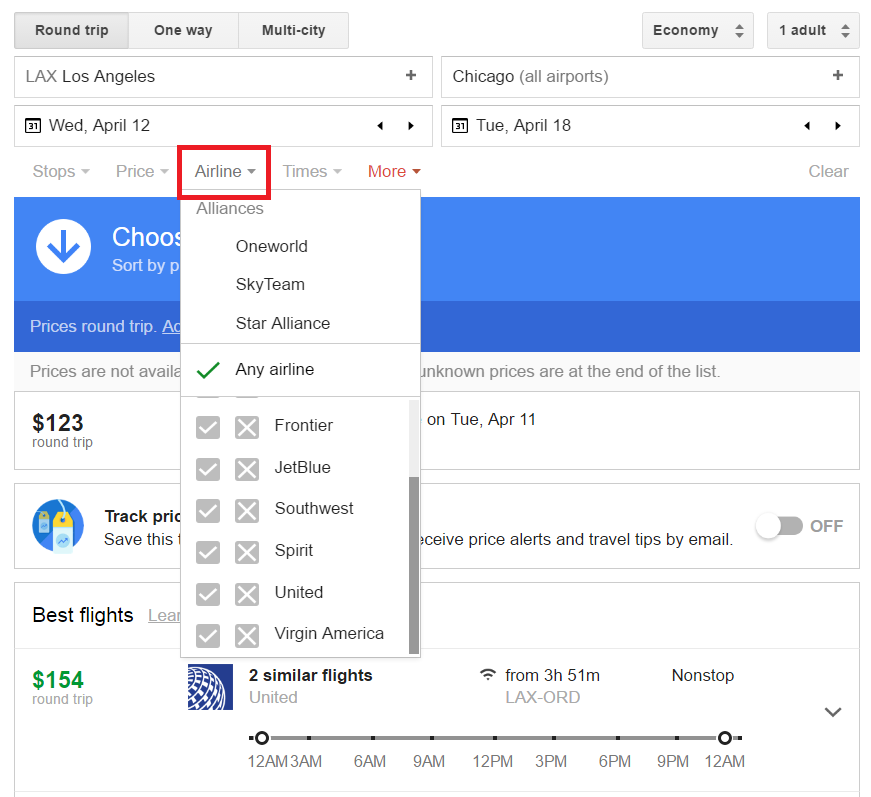This screenshot has height=797, width=871.
Task: Click the Tue, April 18 date field
Action: [x=650, y=126]
